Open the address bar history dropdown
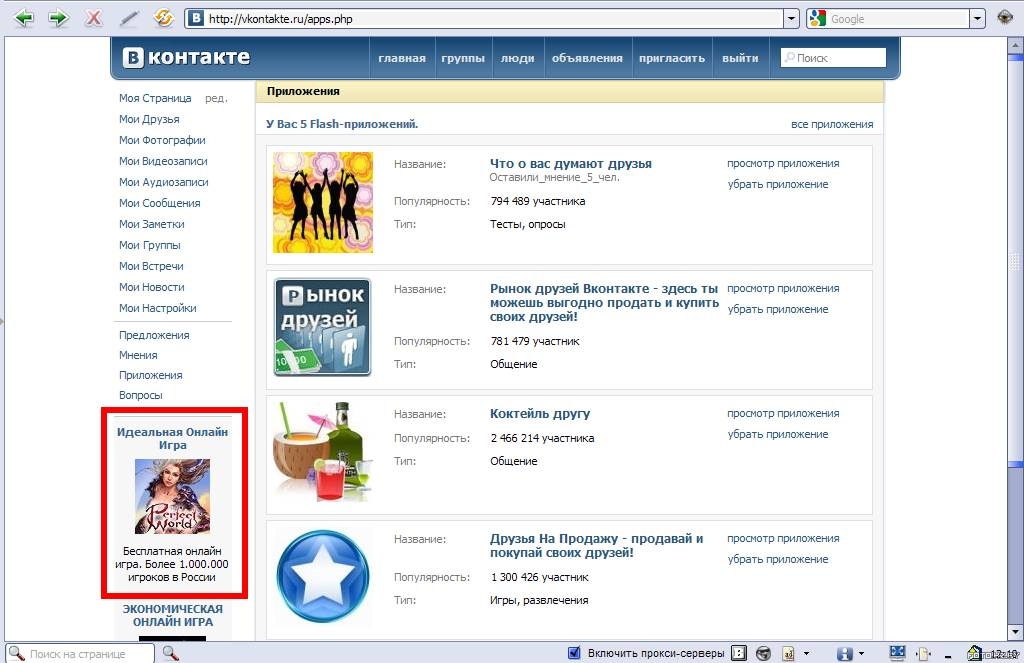The height and width of the screenshot is (663, 1024). [791, 18]
